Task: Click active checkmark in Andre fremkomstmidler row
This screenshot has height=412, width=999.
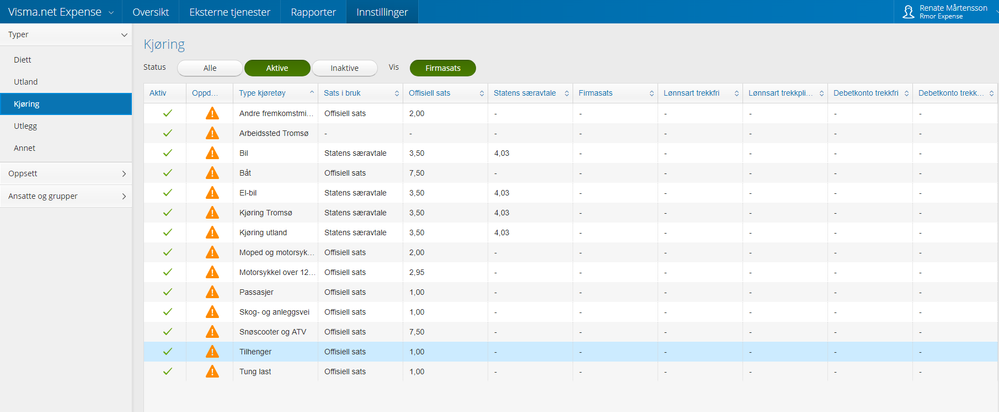Action: click(x=168, y=113)
